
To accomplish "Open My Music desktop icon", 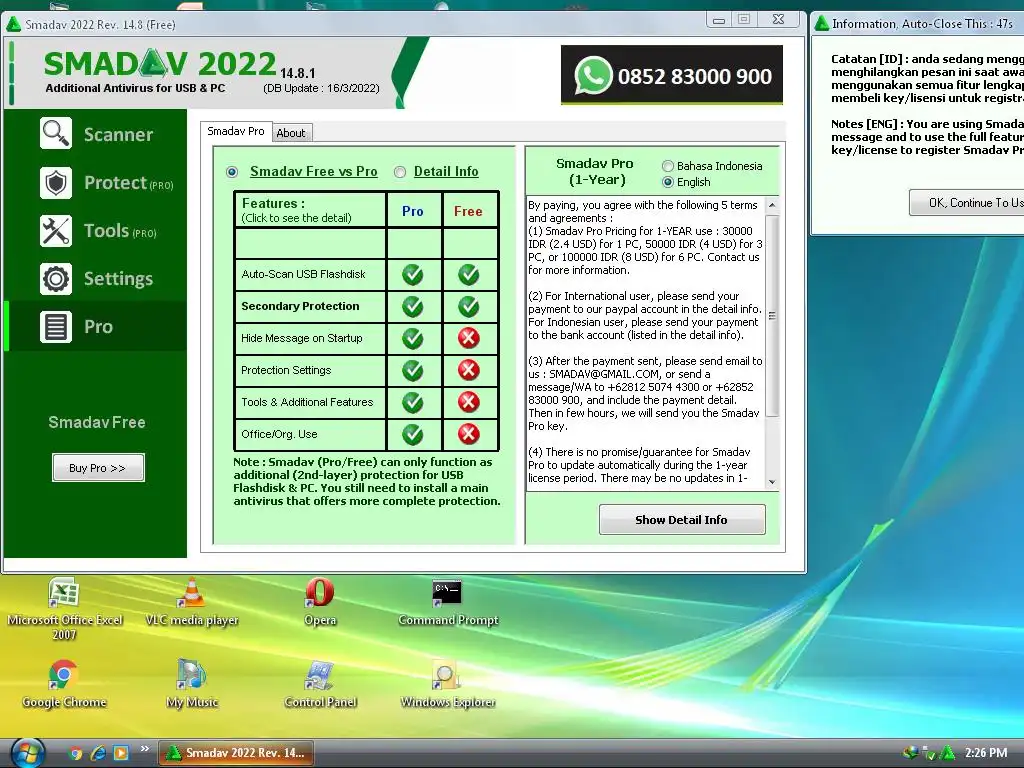I will [x=191, y=684].
